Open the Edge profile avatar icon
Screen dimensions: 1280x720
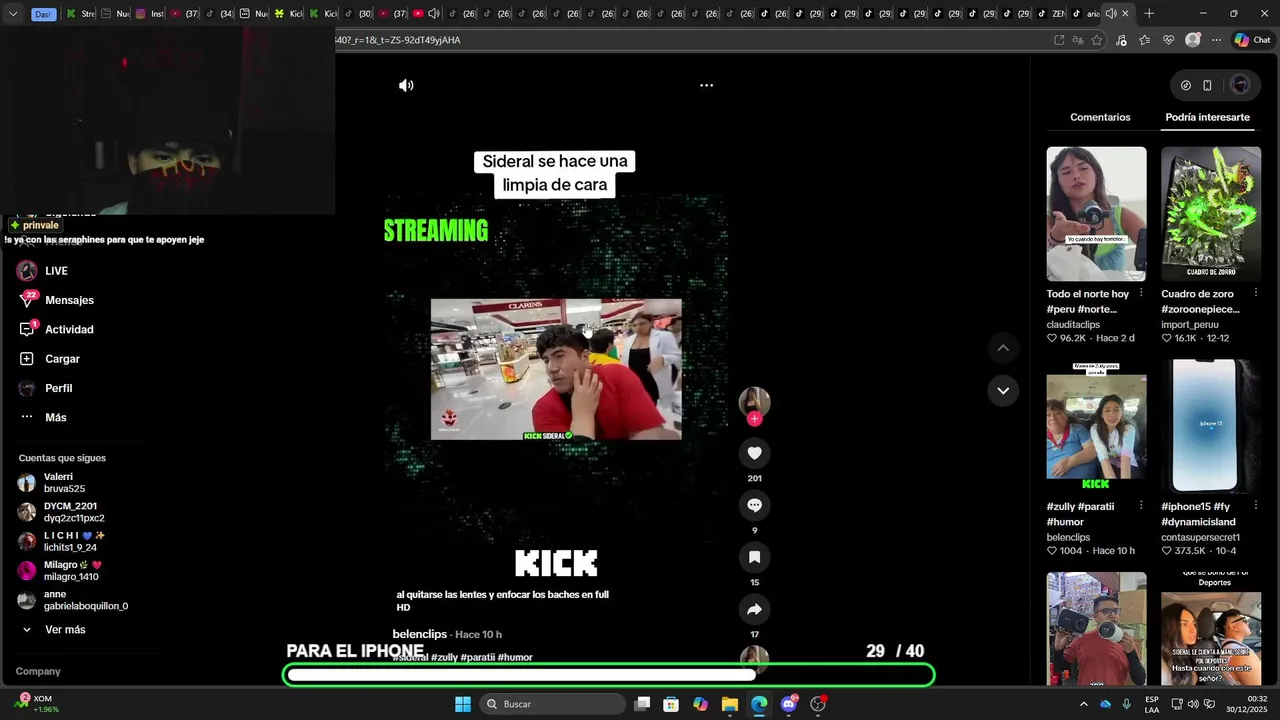tap(1192, 40)
